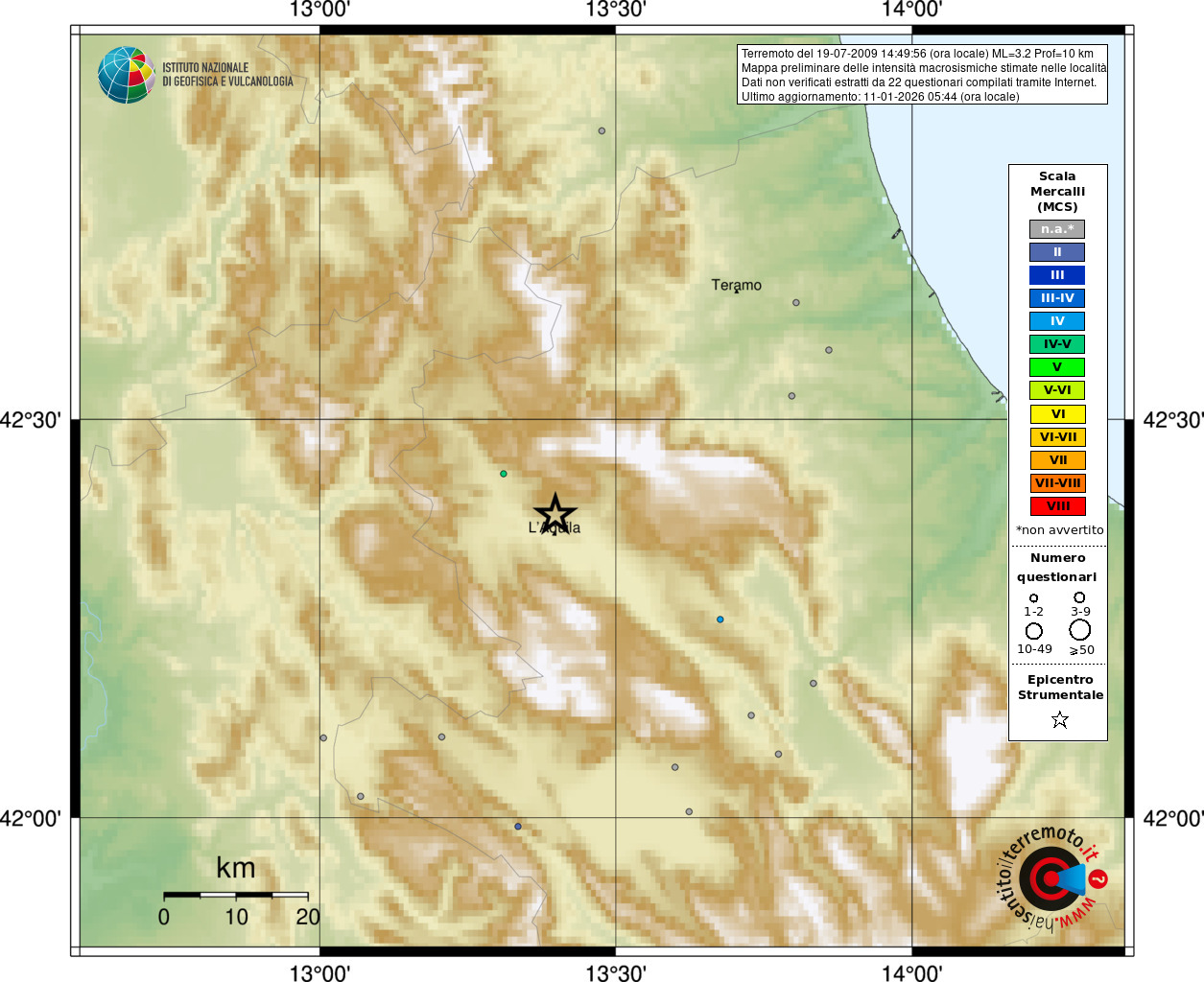Click the bottom 14°00' longitude label
Viewport: 1204px width, 982px height.
coord(911,973)
